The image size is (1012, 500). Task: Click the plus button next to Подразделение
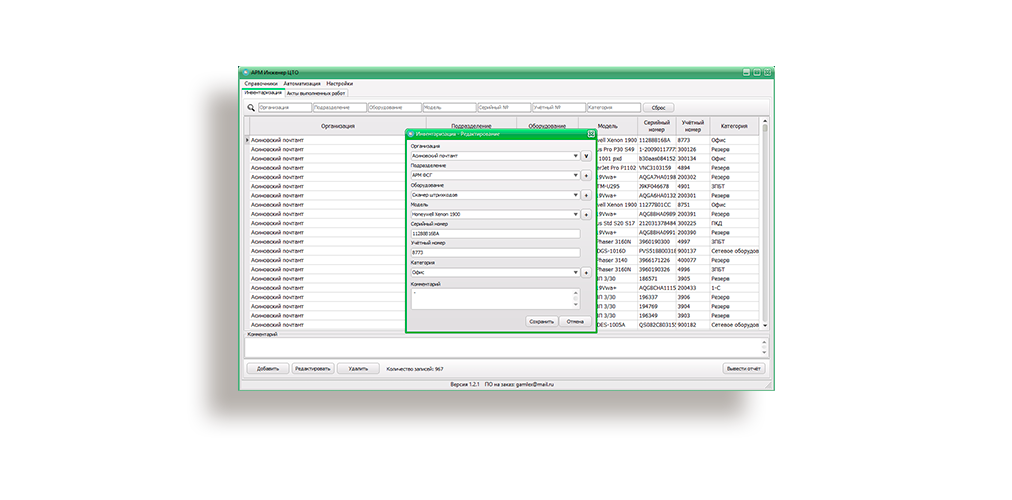coord(587,175)
